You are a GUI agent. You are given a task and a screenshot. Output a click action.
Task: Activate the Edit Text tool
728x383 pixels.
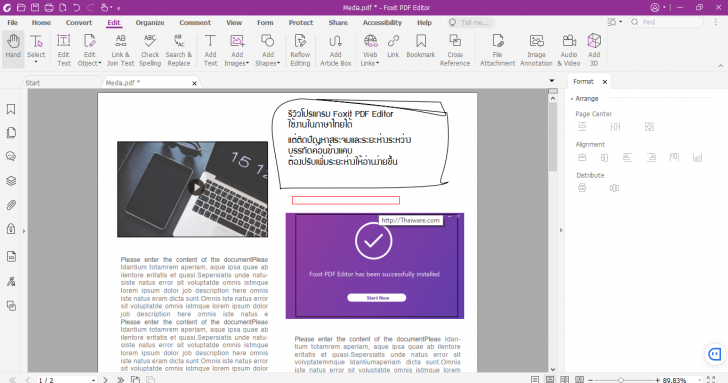[x=64, y=50]
